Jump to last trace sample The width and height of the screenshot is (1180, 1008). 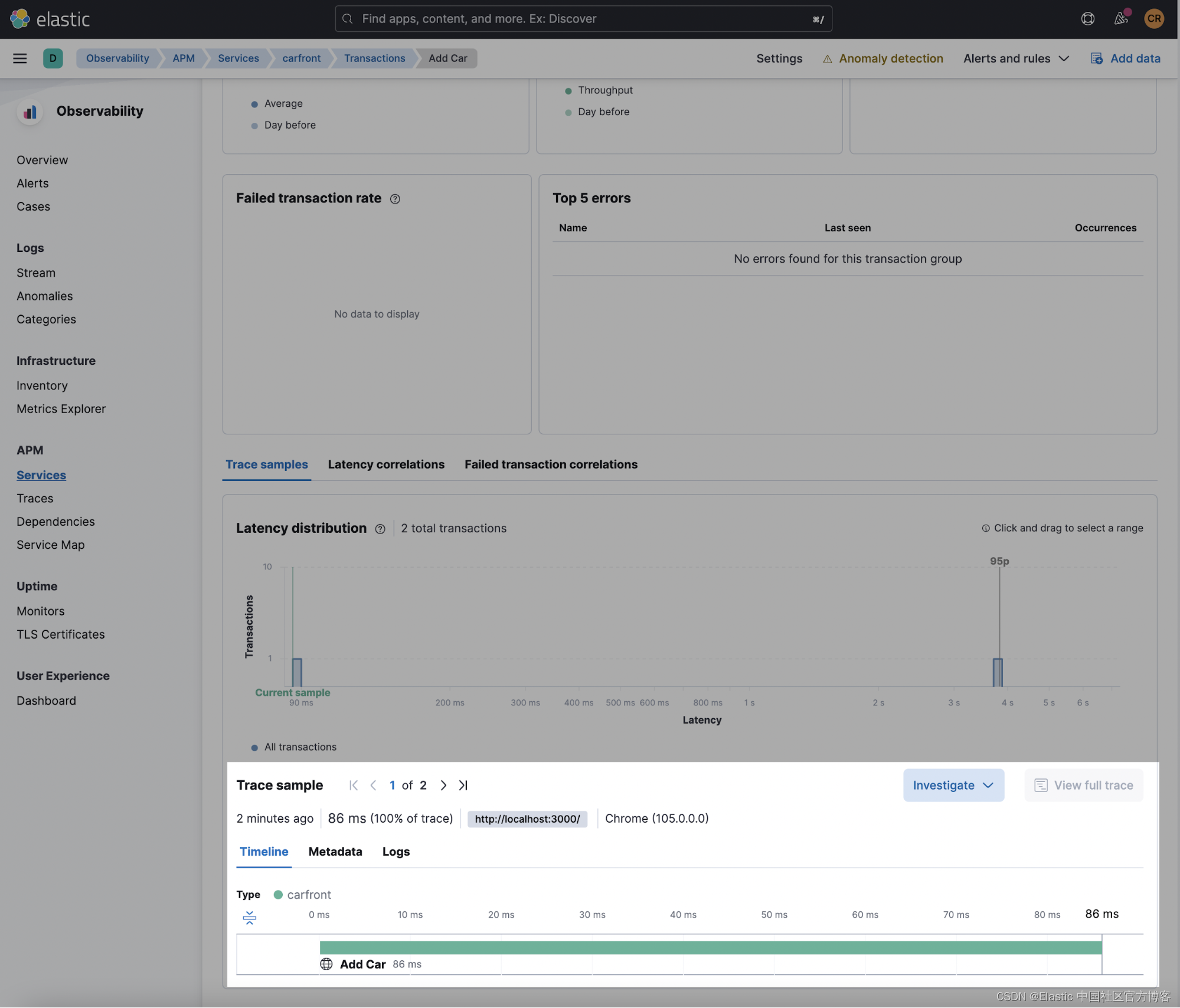(x=463, y=785)
